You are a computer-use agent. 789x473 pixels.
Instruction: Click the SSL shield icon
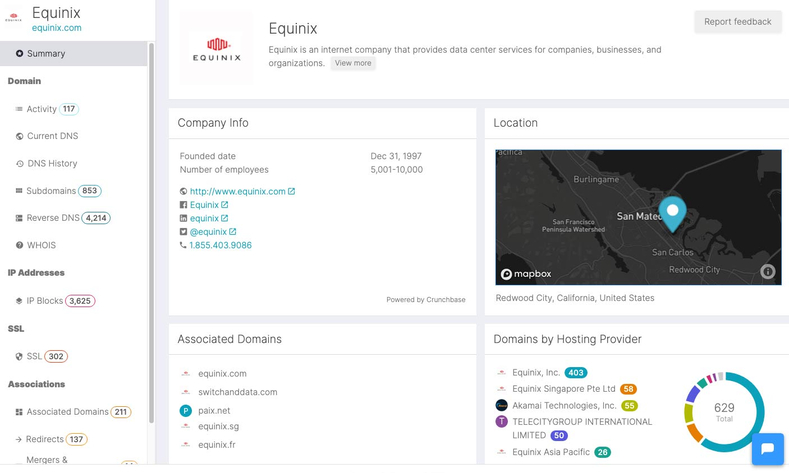pyautogui.click(x=19, y=356)
